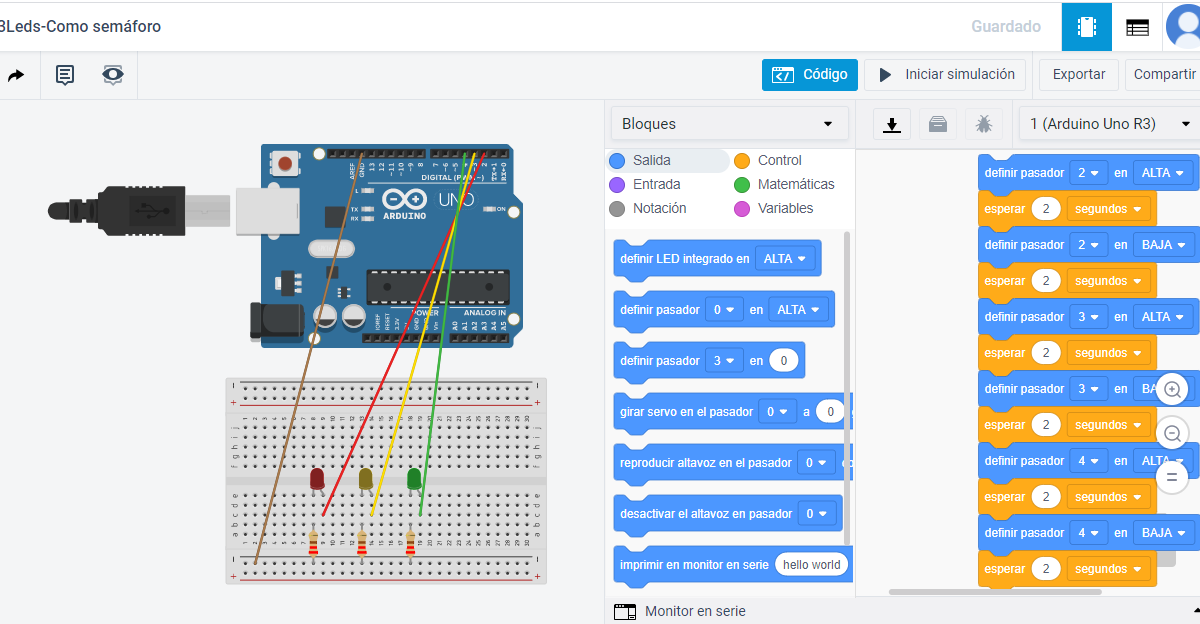Click the download sketch icon
1200x624 pixels.
point(890,124)
